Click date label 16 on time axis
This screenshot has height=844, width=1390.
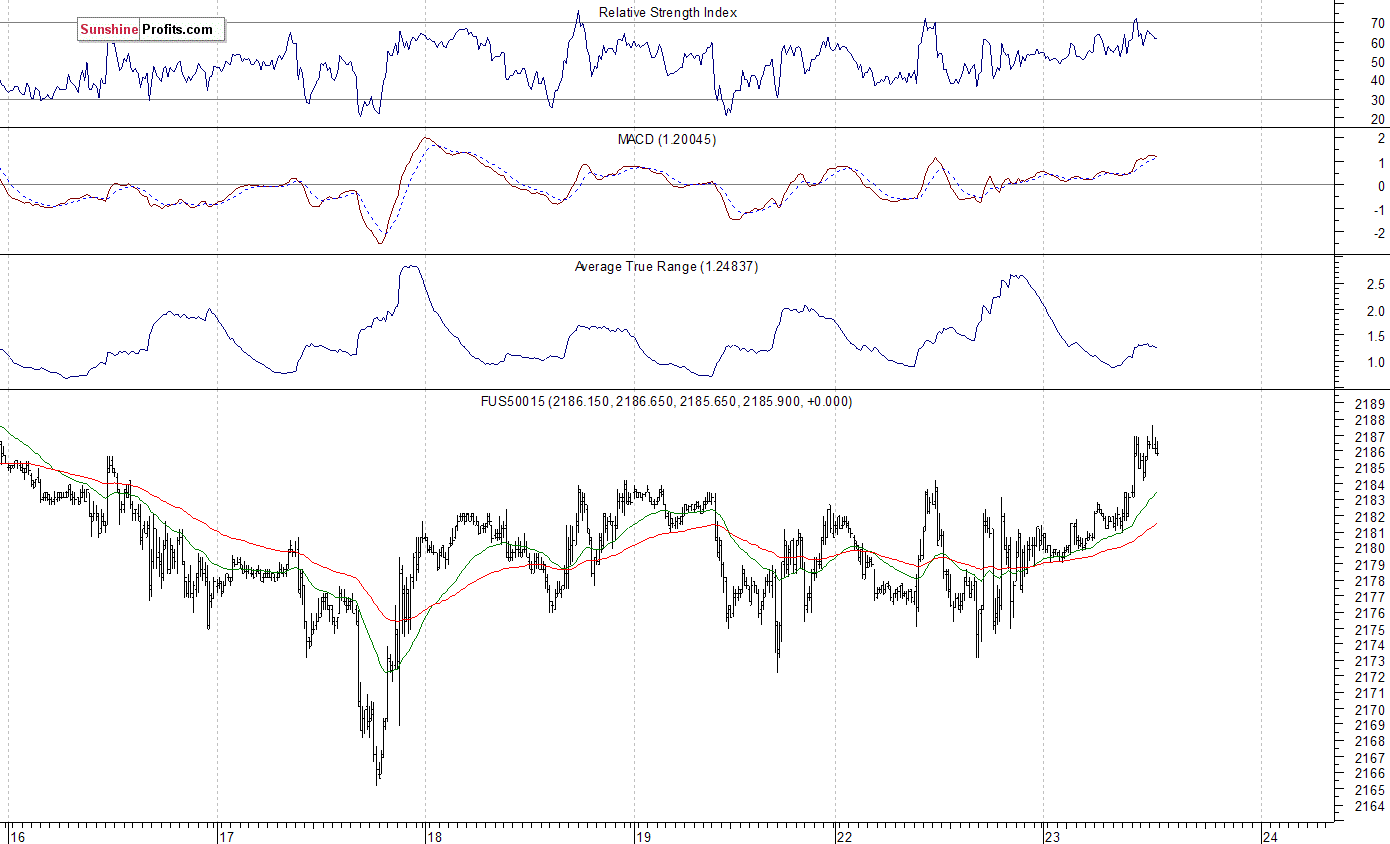[x=17, y=835]
